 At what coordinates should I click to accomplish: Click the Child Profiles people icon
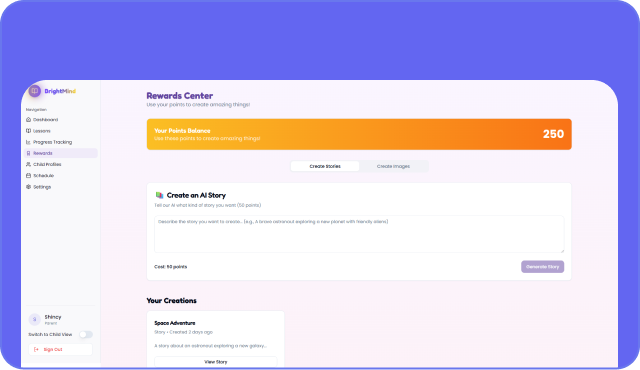tap(28, 164)
